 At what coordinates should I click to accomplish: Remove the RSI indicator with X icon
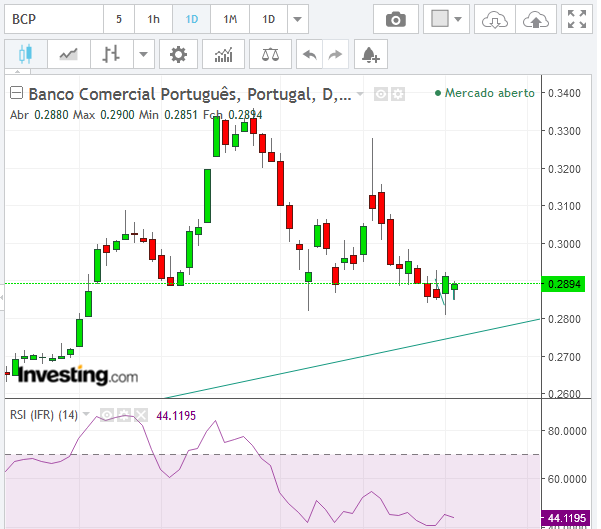(x=141, y=415)
